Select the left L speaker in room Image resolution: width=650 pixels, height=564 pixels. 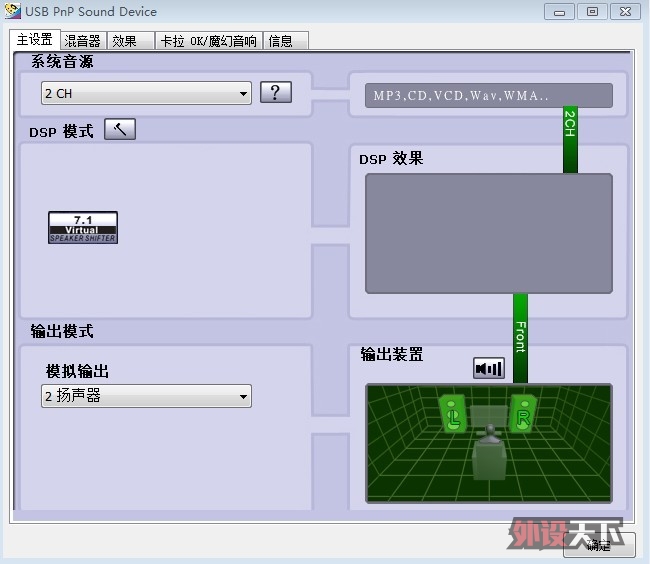(453, 413)
